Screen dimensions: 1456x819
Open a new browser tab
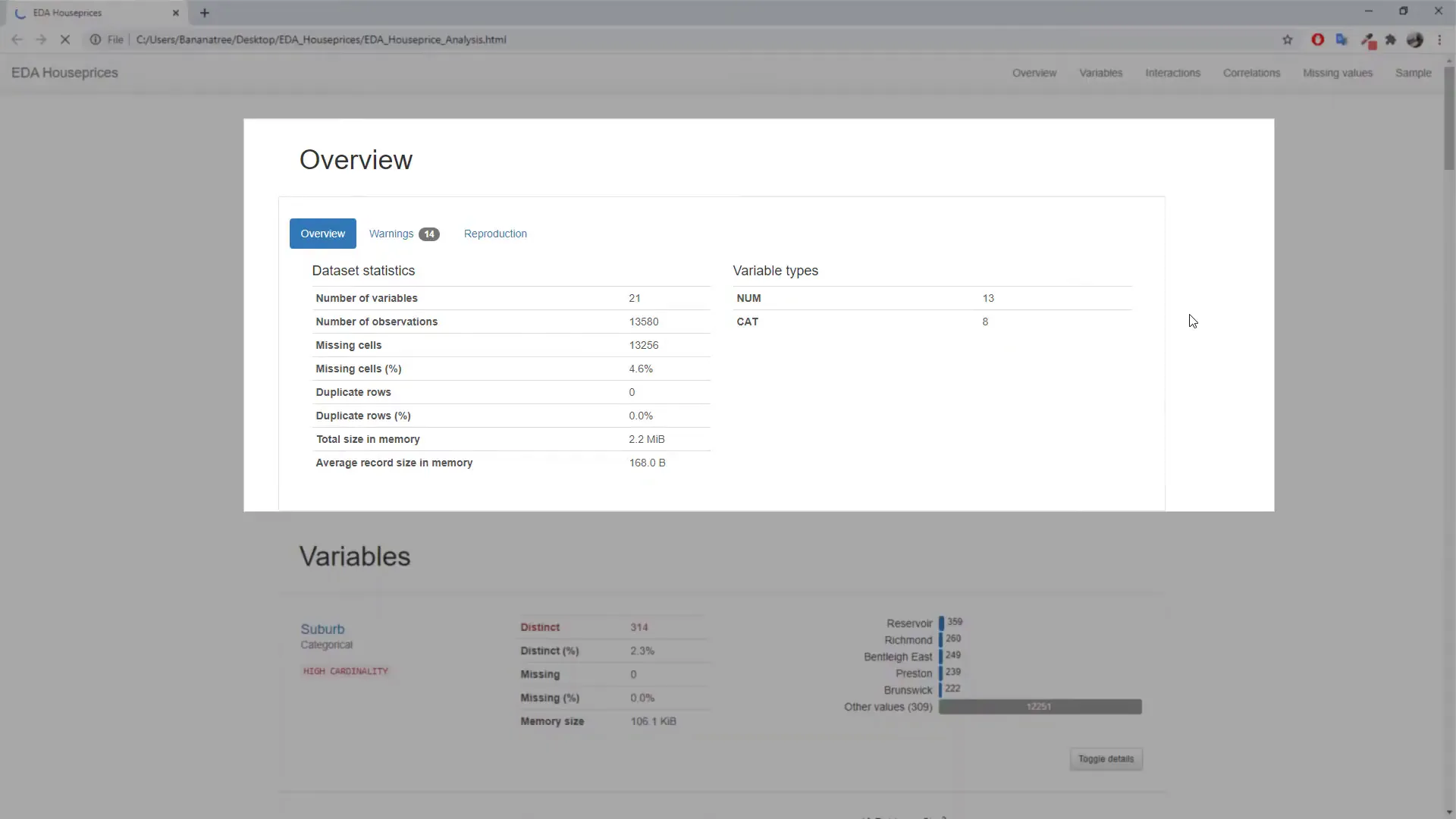[205, 13]
